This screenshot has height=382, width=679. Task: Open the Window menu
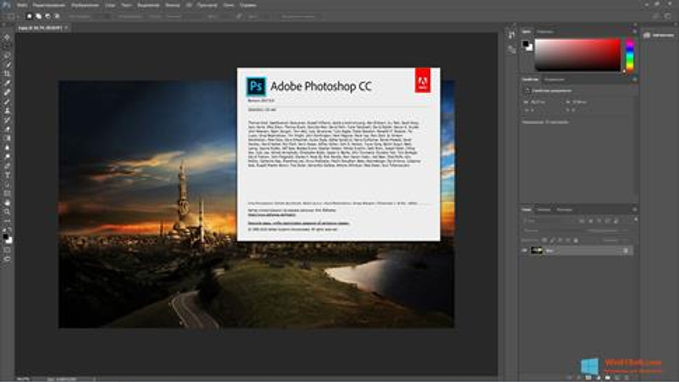(x=229, y=5)
